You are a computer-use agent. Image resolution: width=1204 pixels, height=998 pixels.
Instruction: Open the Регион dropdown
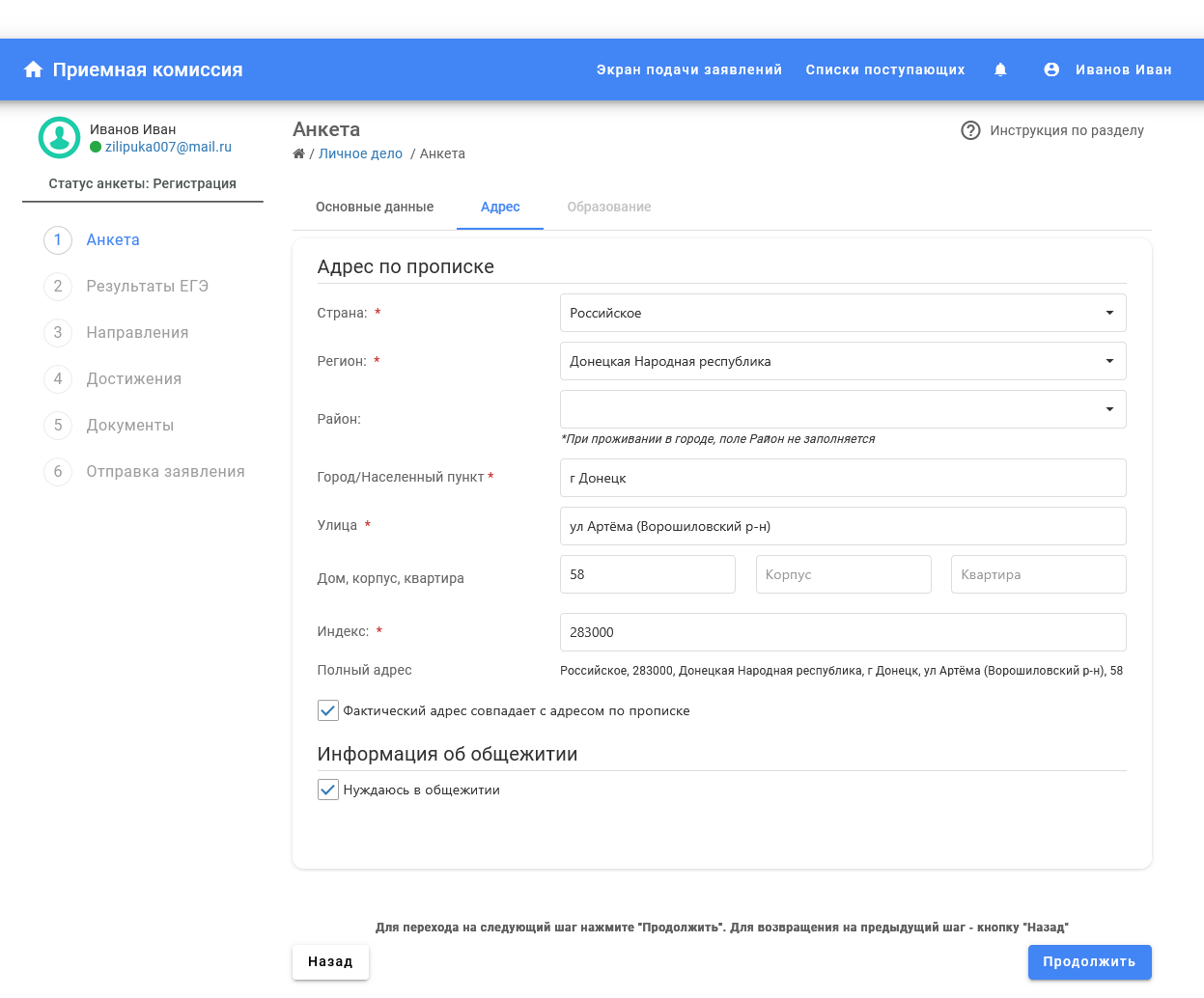pos(843,361)
